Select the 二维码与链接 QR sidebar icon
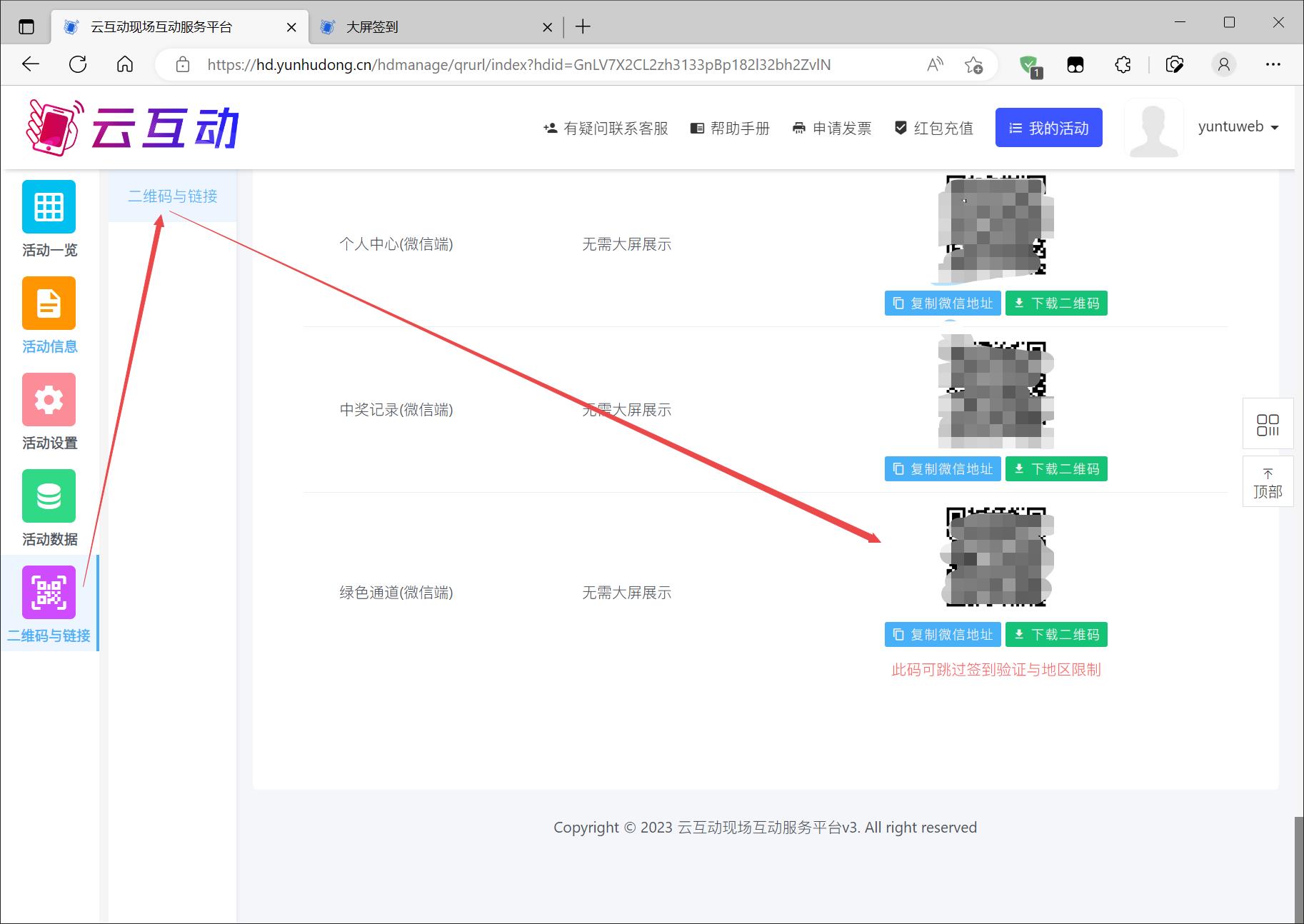Viewport: 1304px width, 924px height. [x=49, y=592]
